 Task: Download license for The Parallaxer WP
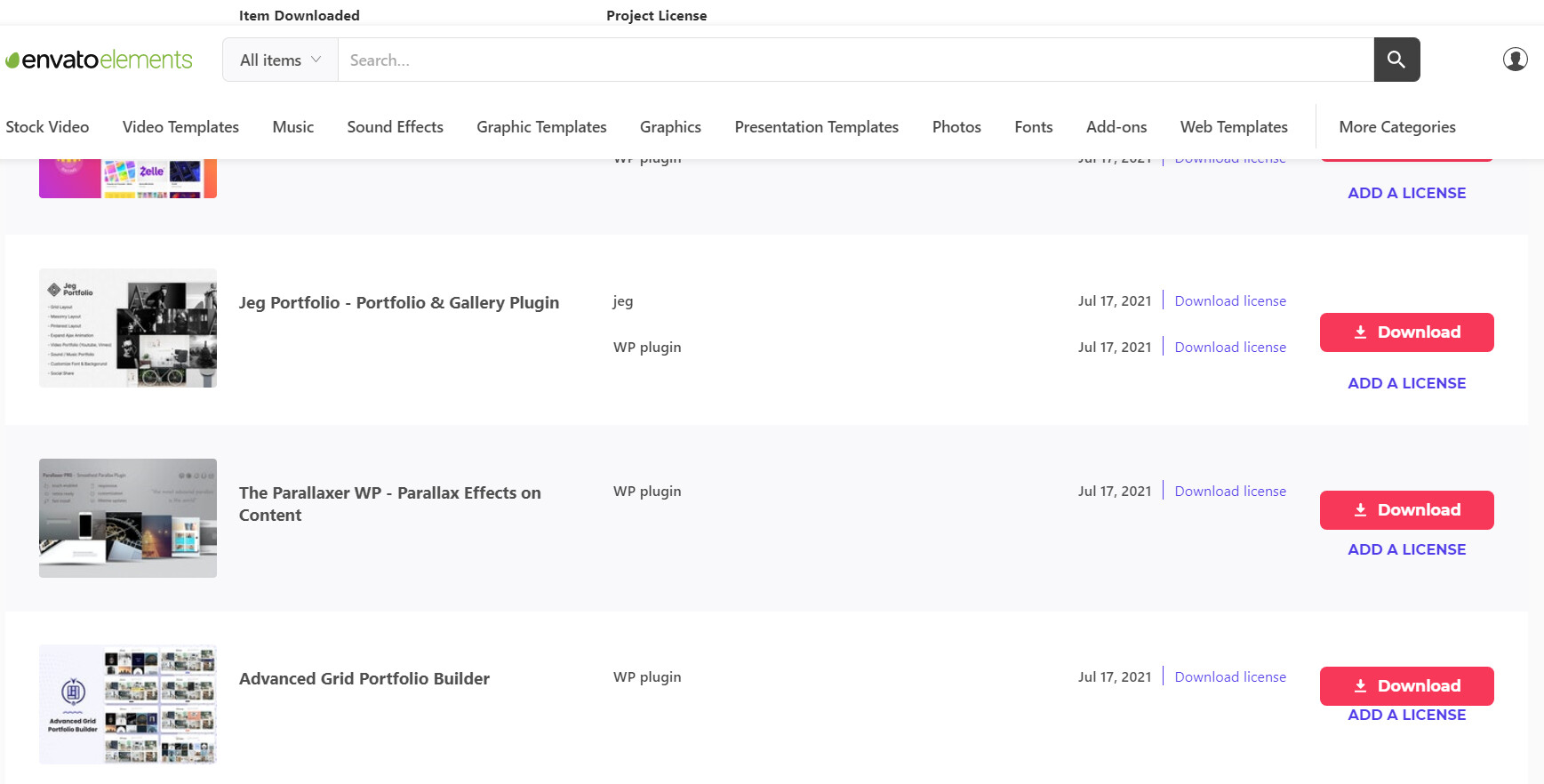1230,492
